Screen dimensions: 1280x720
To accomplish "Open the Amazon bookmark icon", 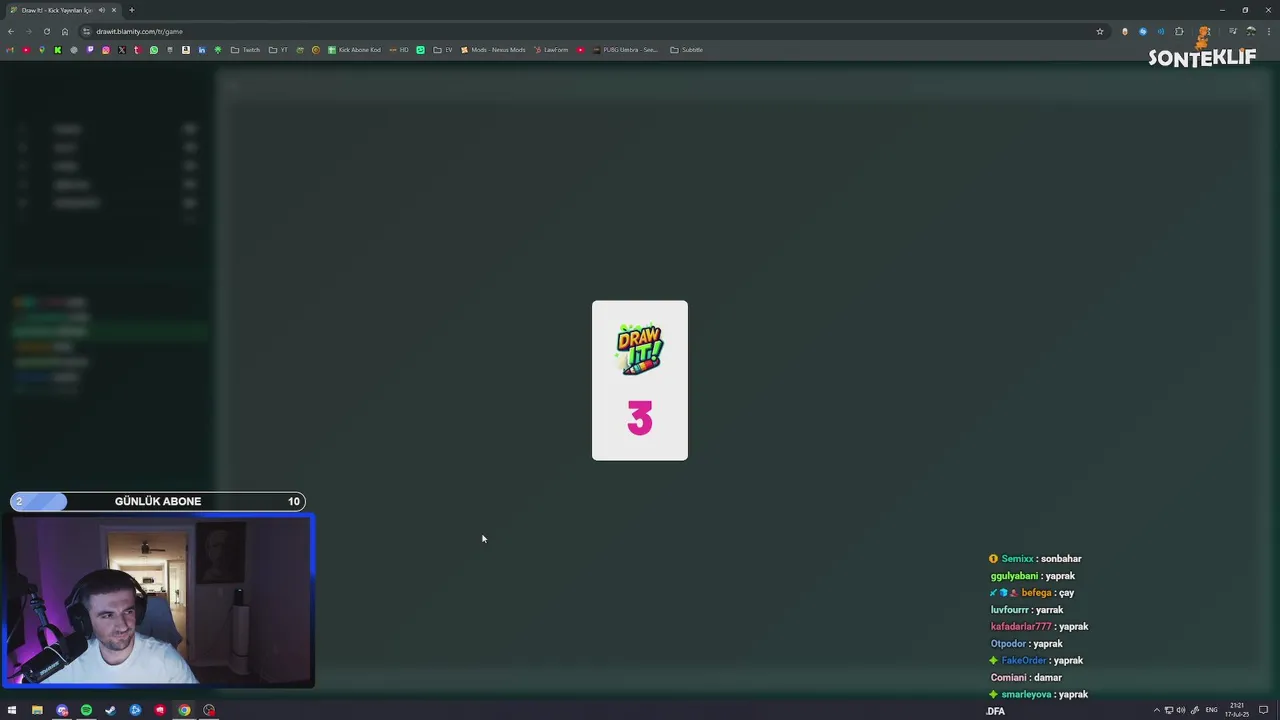I will (x=186, y=50).
